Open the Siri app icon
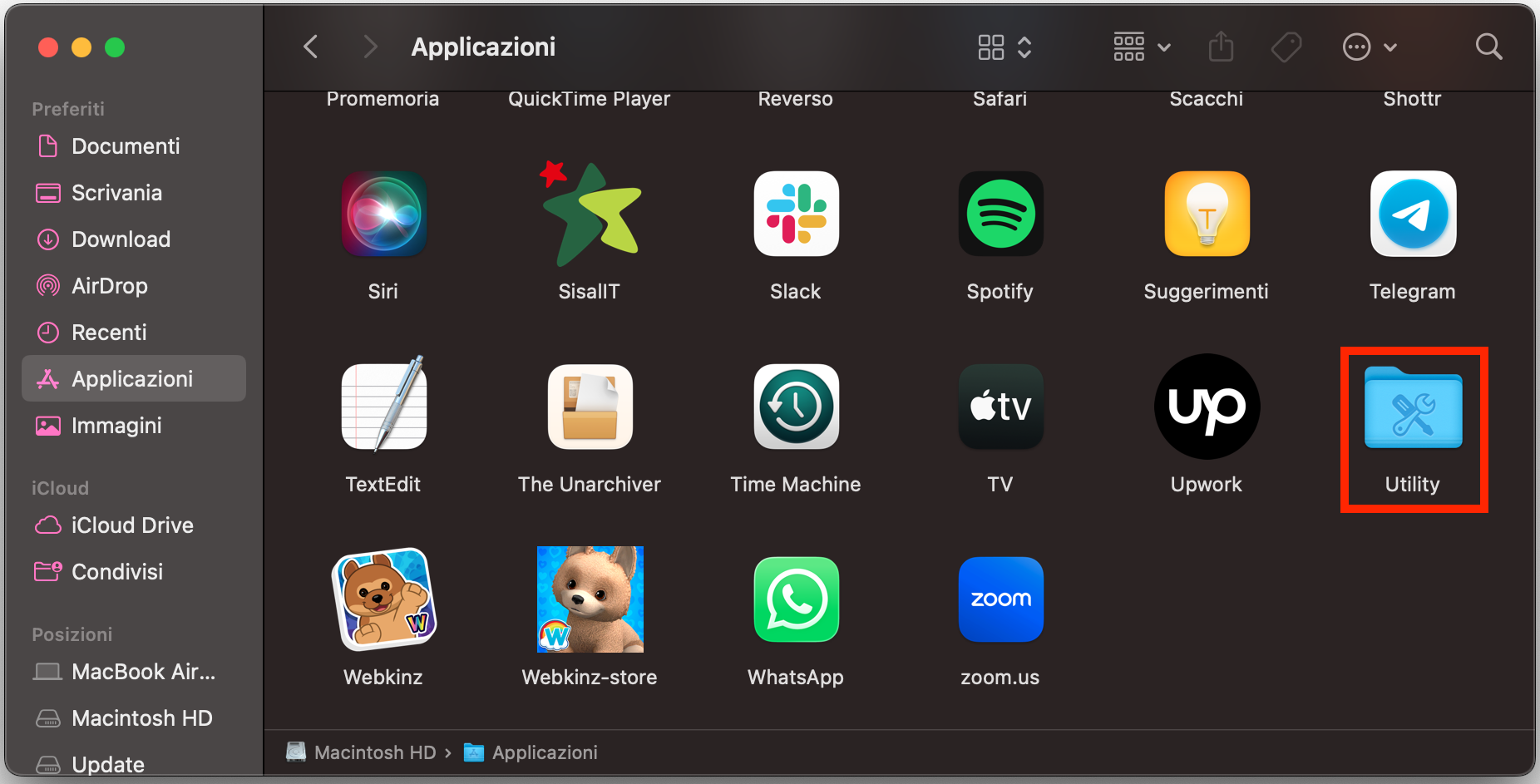 [383, 214]
